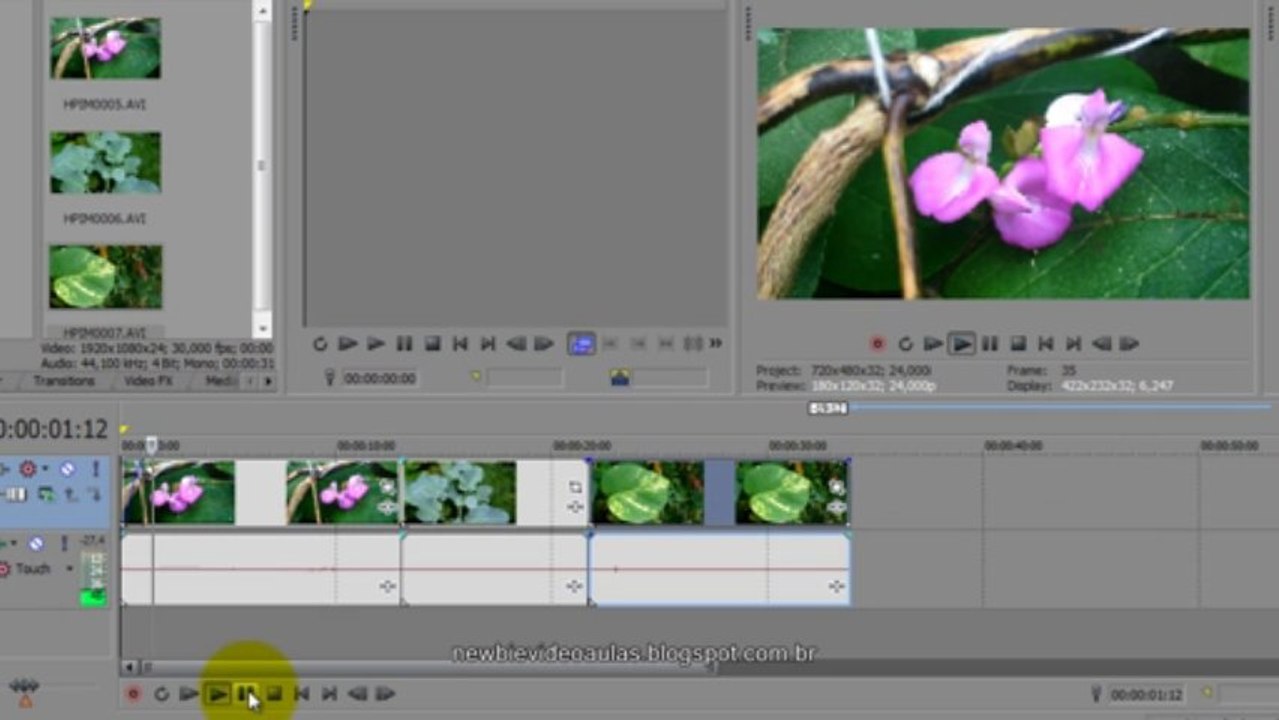Click the timecode box 00:00:01:12 at bottom right

point(1147,694)
